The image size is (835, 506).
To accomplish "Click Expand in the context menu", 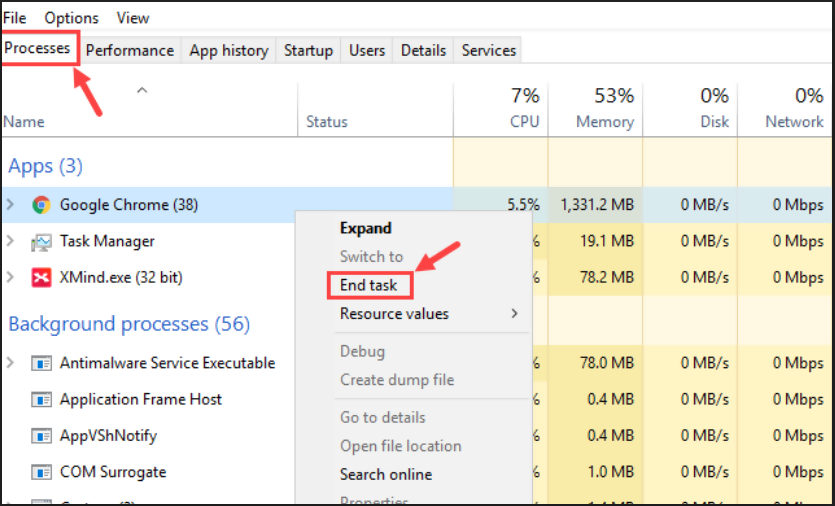I will [365, 228].
